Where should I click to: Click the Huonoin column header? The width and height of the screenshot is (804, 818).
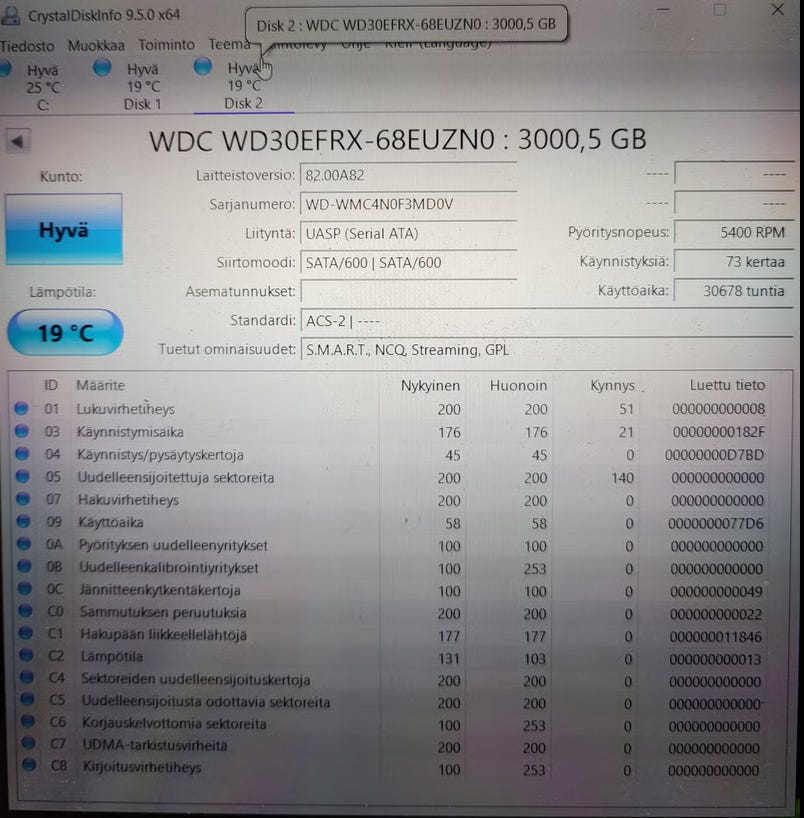[519, 386]
